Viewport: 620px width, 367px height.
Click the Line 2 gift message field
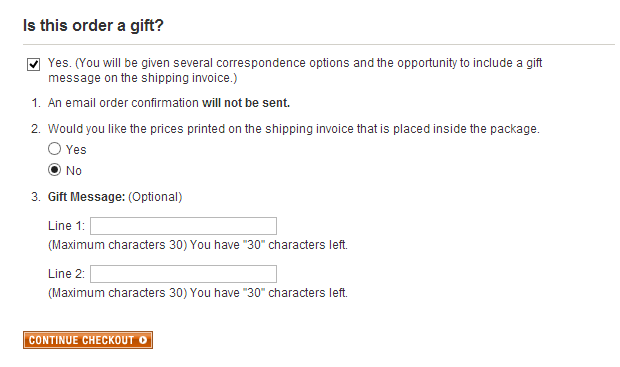point(183,274)
